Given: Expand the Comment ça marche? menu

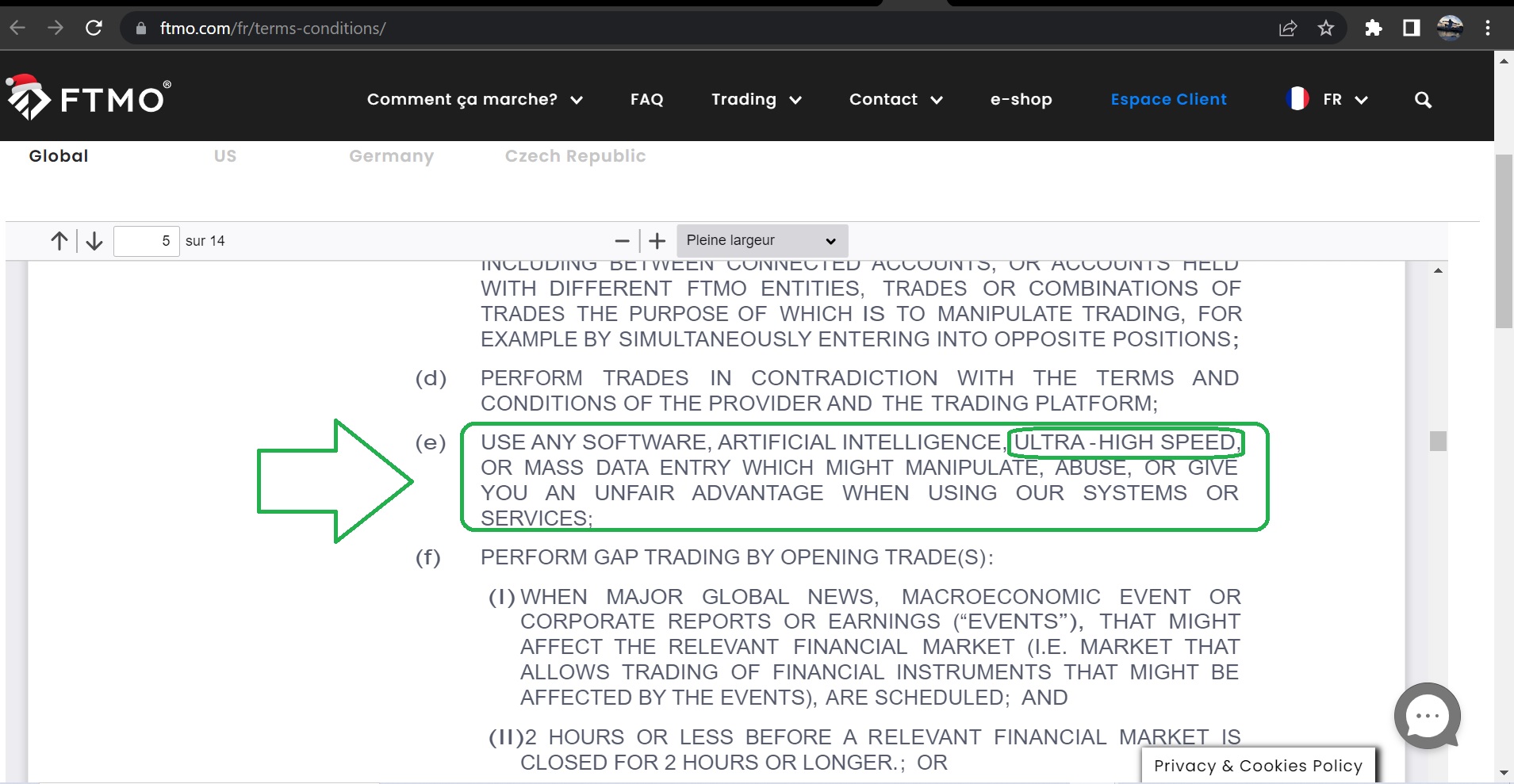Looking at the screenshot, I should click(x=474, y=100).
